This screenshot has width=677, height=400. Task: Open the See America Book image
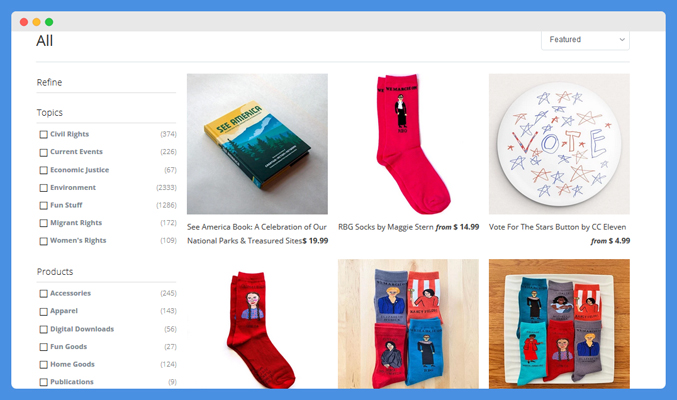pos(257,144)
